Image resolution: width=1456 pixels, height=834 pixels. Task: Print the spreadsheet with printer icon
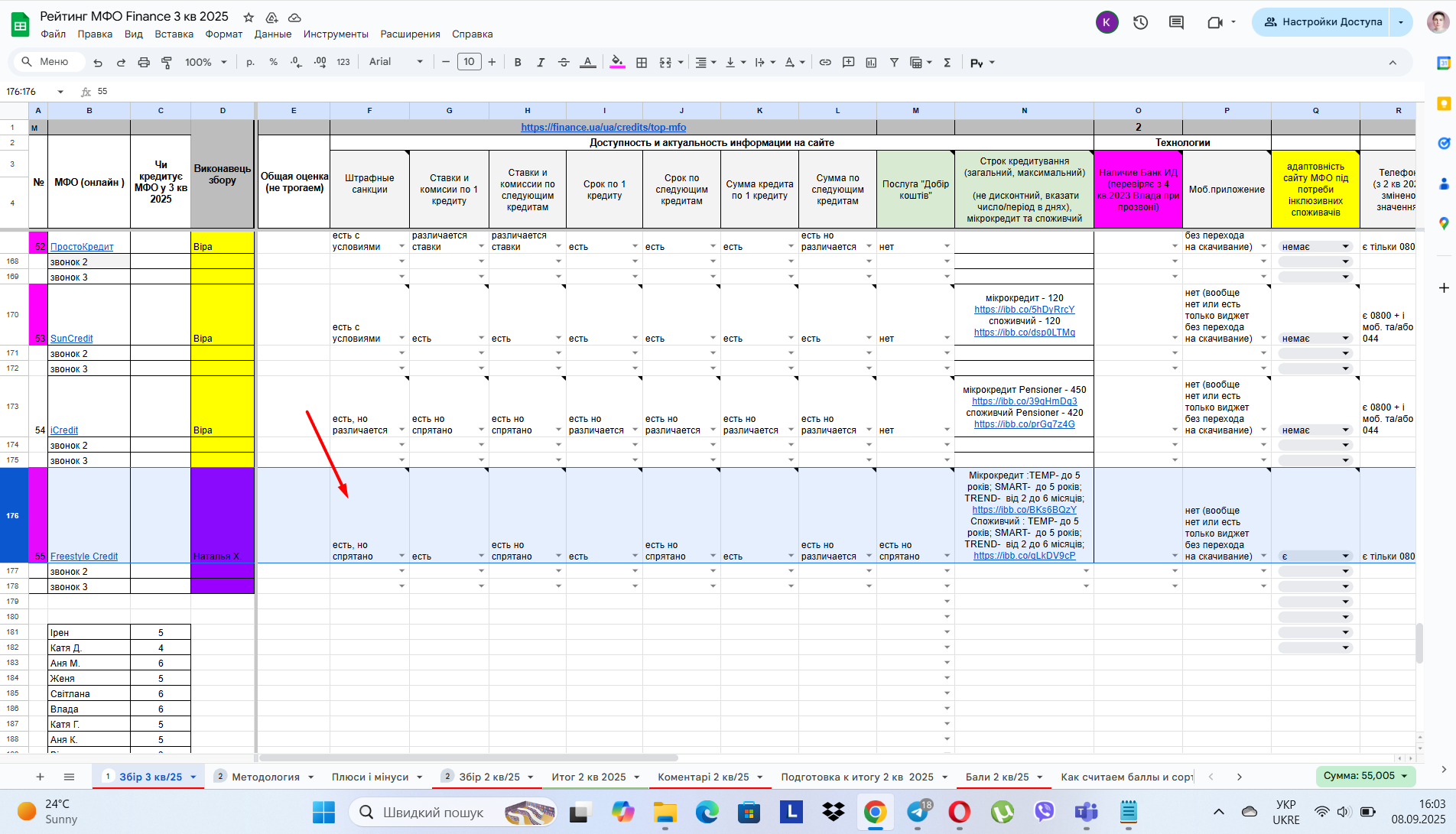click(144, 63)
